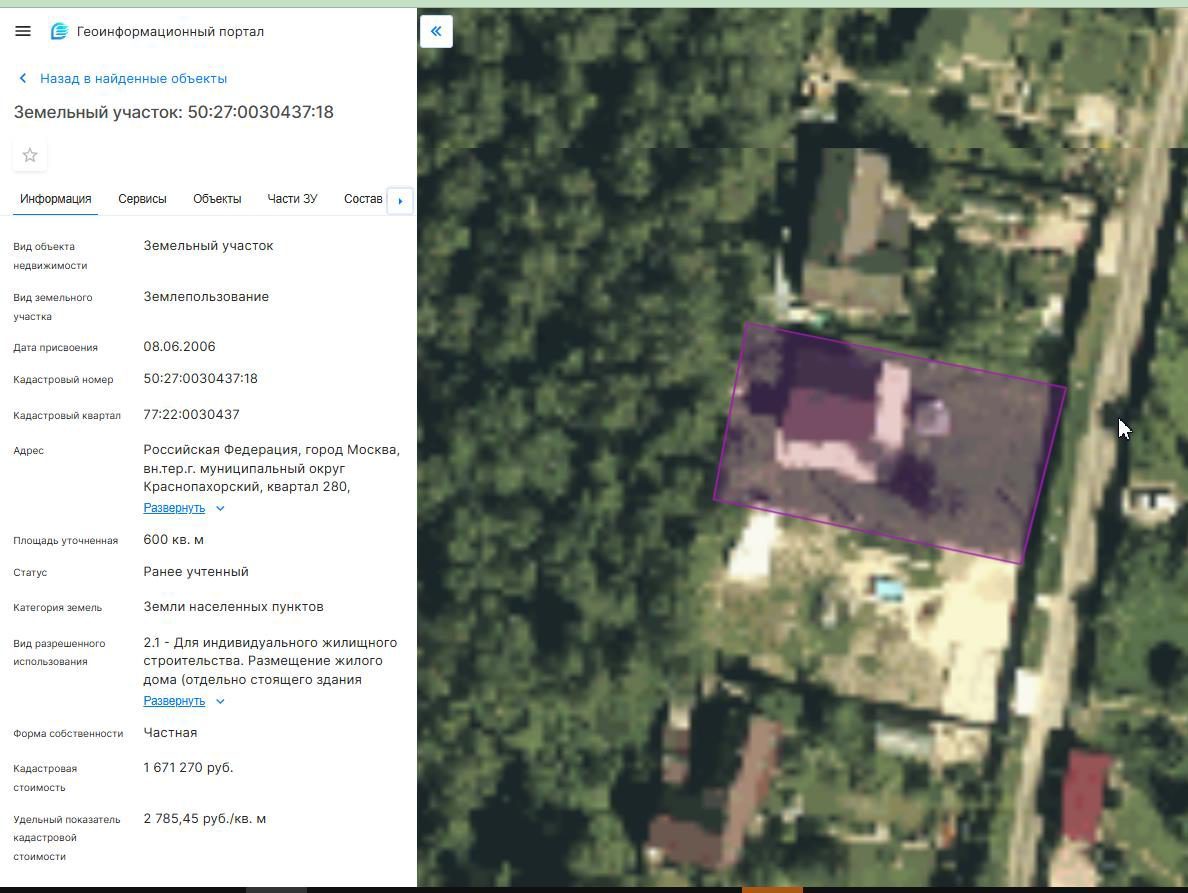Select the Информация tab
The image size is (1188, 893).
click(55, 199)
